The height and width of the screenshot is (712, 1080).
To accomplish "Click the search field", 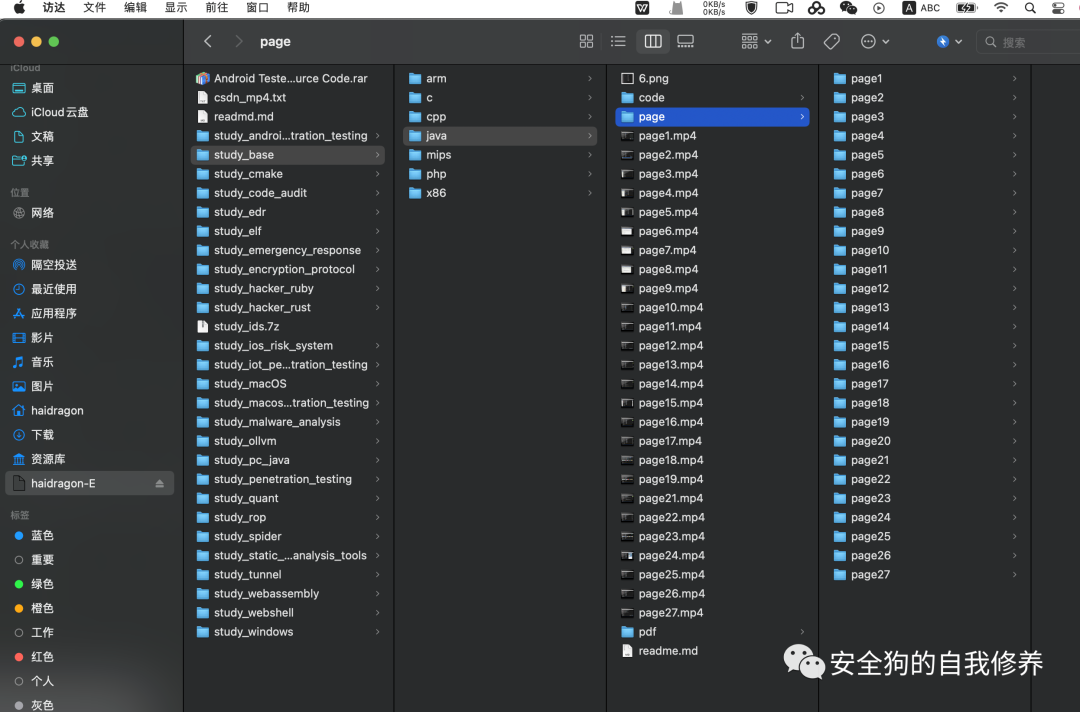I will click(1028, 42).
